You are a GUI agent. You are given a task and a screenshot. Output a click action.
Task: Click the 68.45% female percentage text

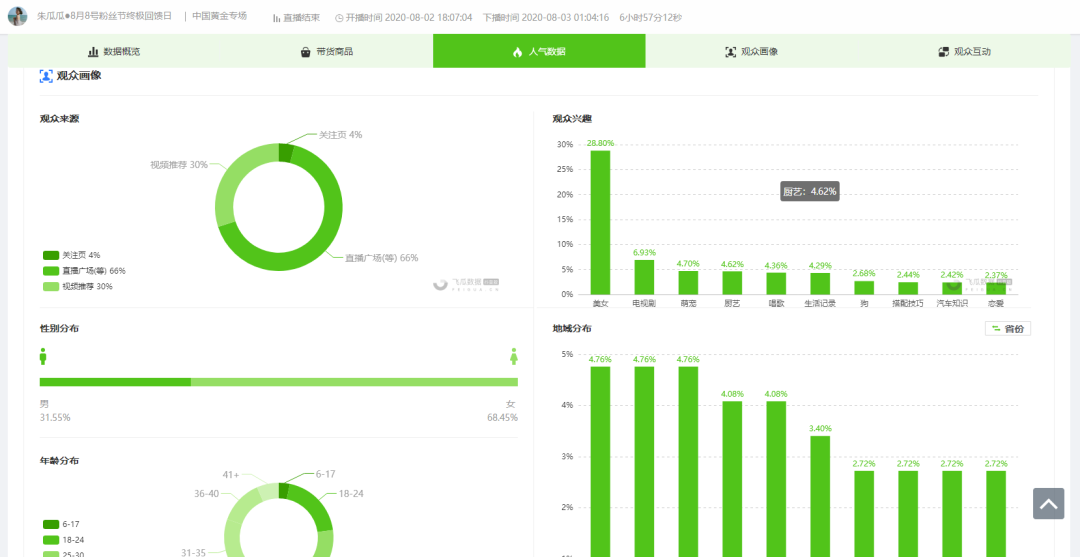502,418
